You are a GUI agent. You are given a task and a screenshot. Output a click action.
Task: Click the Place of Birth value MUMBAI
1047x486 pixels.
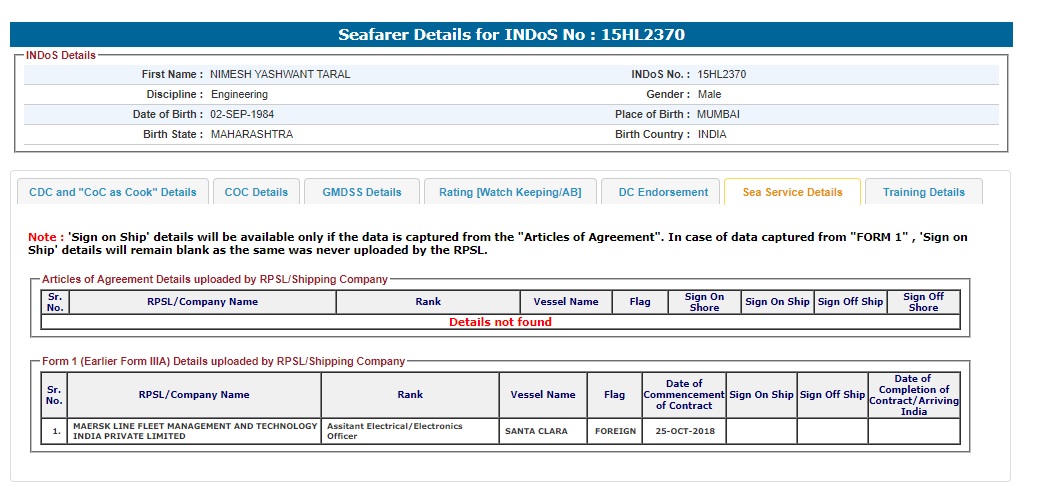click(718, 114)
